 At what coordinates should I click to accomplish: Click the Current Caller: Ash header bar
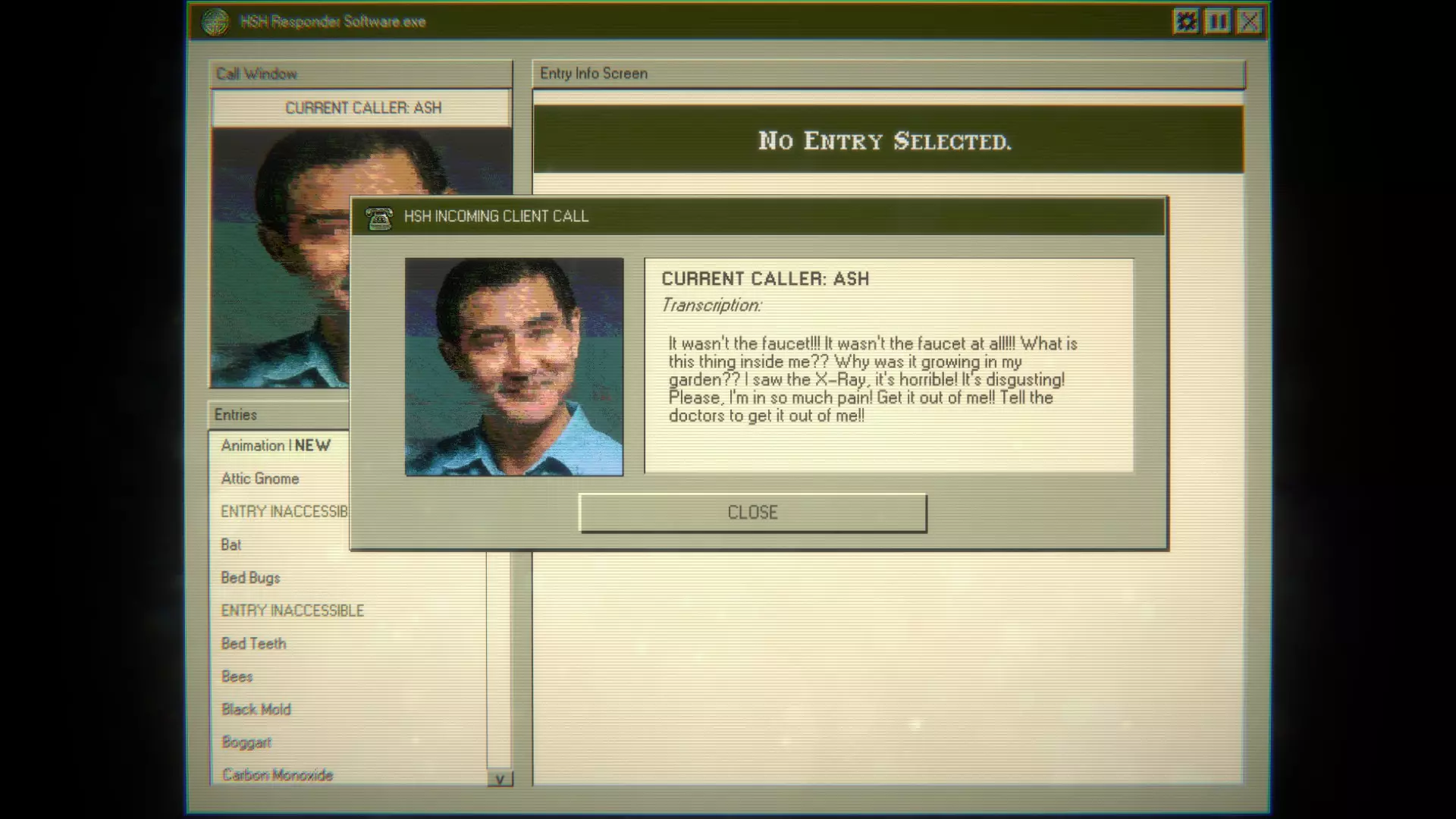coord(362,108)
